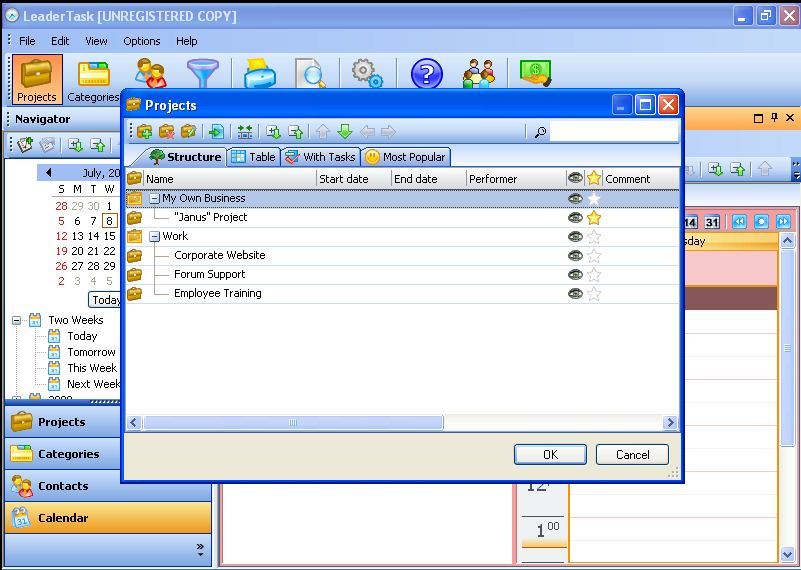Toggle favorite star for Corporate Website
Screen dimensions: 801x570
pyautogui.click(x=594, y=256)
